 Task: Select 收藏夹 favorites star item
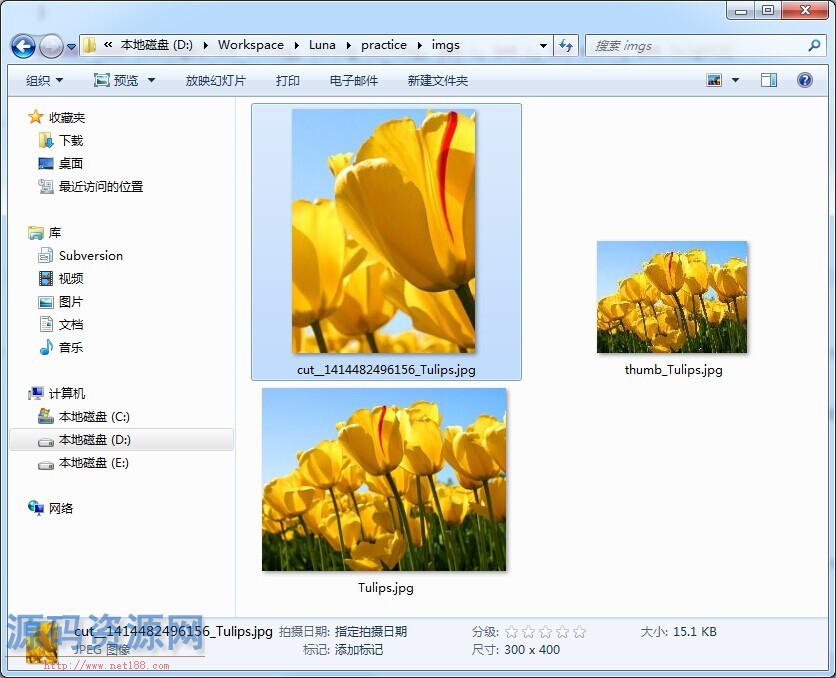tap(57, 117)
